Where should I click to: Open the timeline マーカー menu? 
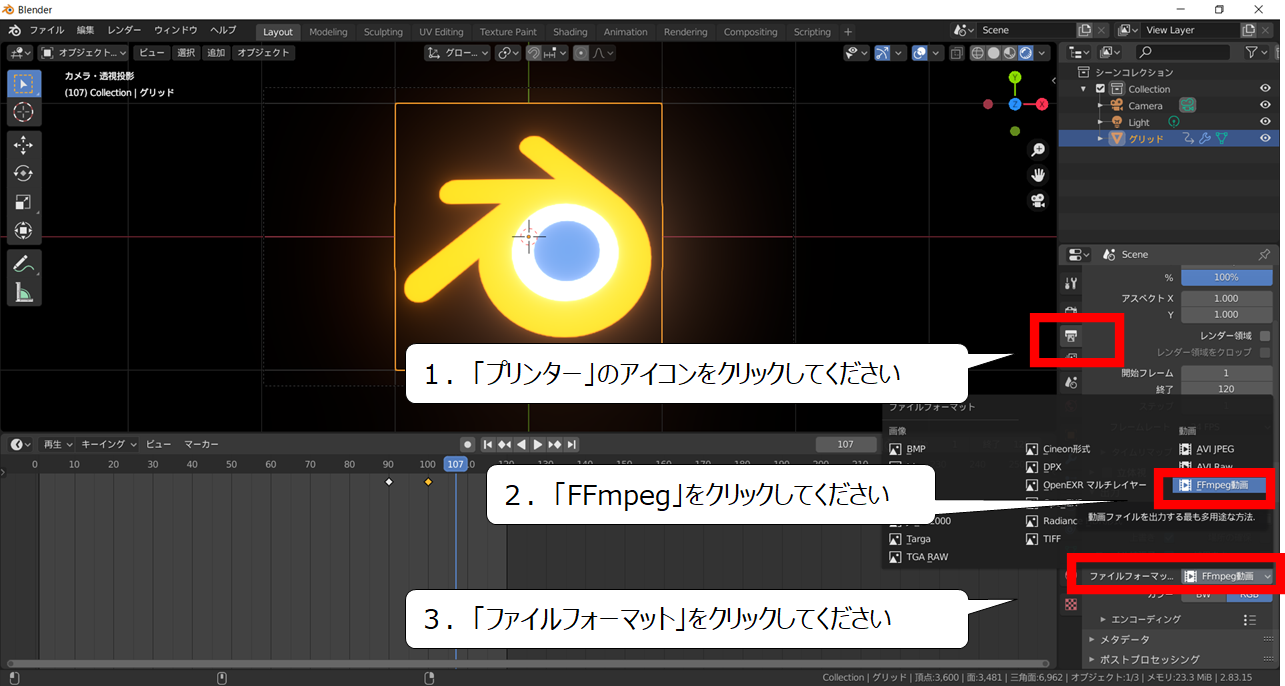click(x=201, y=444)
